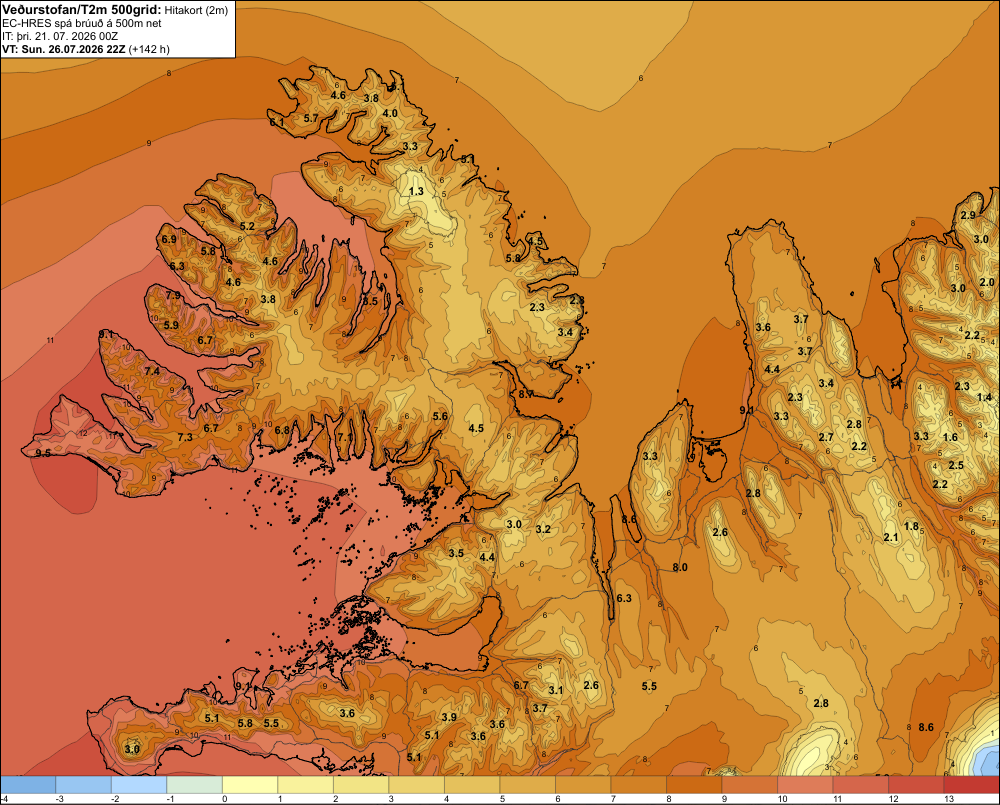1000x805 pixels.
Task: Click the '9.5' value at the western tip
Action: pos(43,454)
